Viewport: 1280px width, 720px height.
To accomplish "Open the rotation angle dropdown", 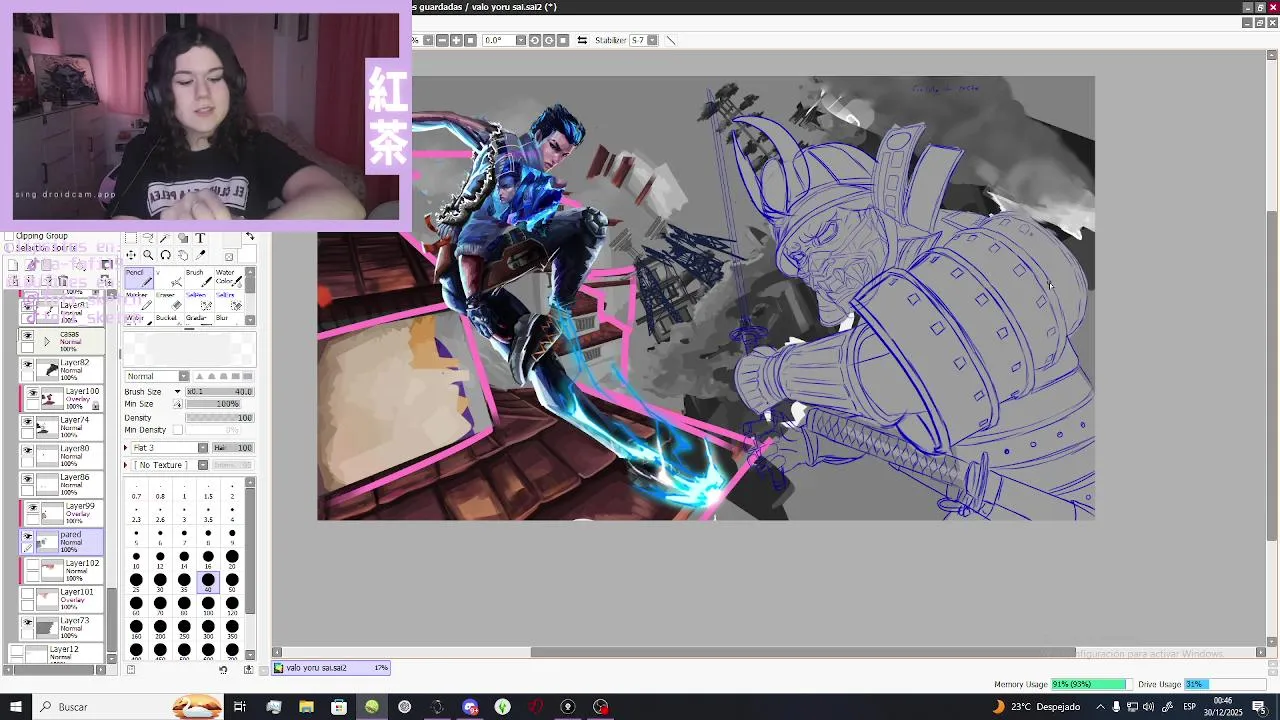I will [520, 40].
